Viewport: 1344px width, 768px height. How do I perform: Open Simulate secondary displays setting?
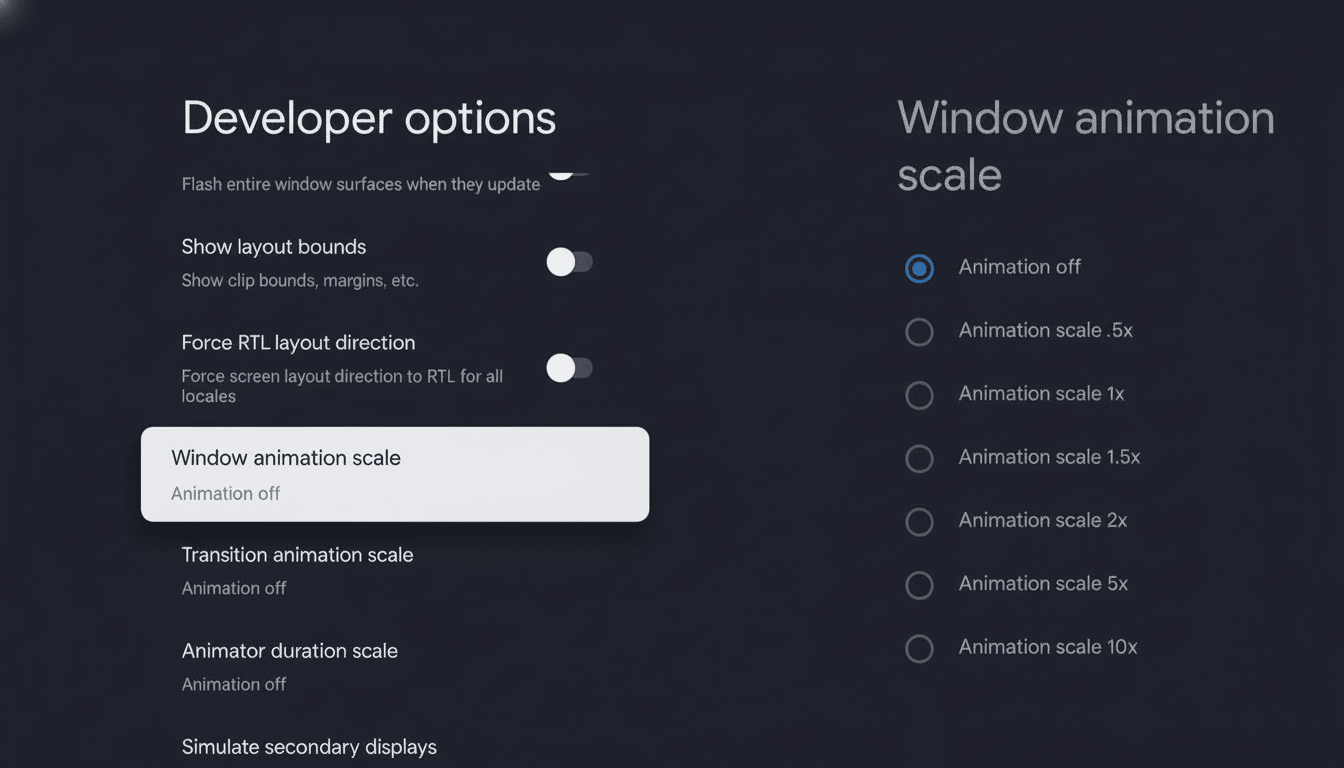pyautogui.click(x=309, y=746)
